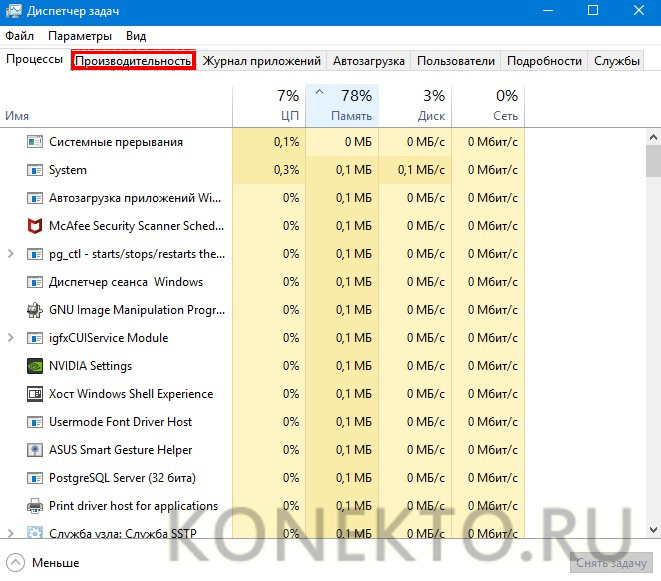
Task: Click the Меньше label
Action: [x=56, y=563]
